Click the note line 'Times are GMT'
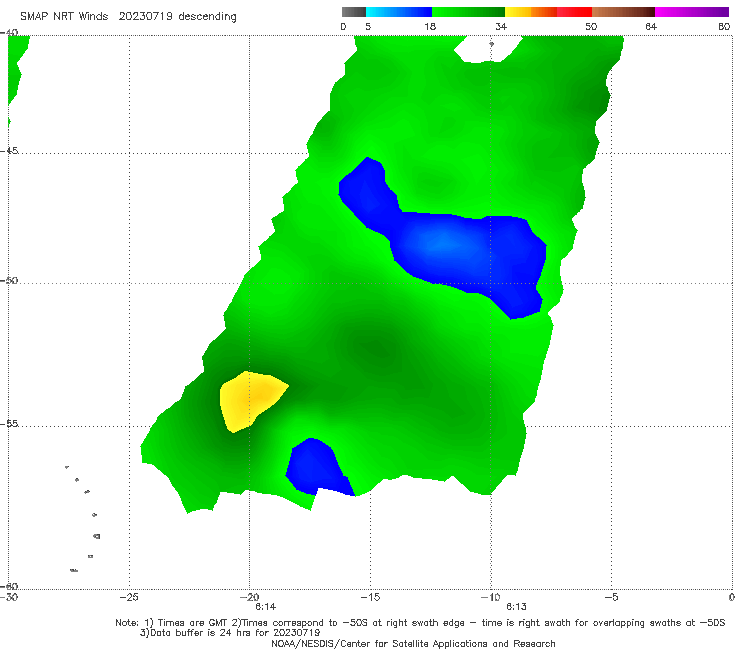 pos(191,623)
